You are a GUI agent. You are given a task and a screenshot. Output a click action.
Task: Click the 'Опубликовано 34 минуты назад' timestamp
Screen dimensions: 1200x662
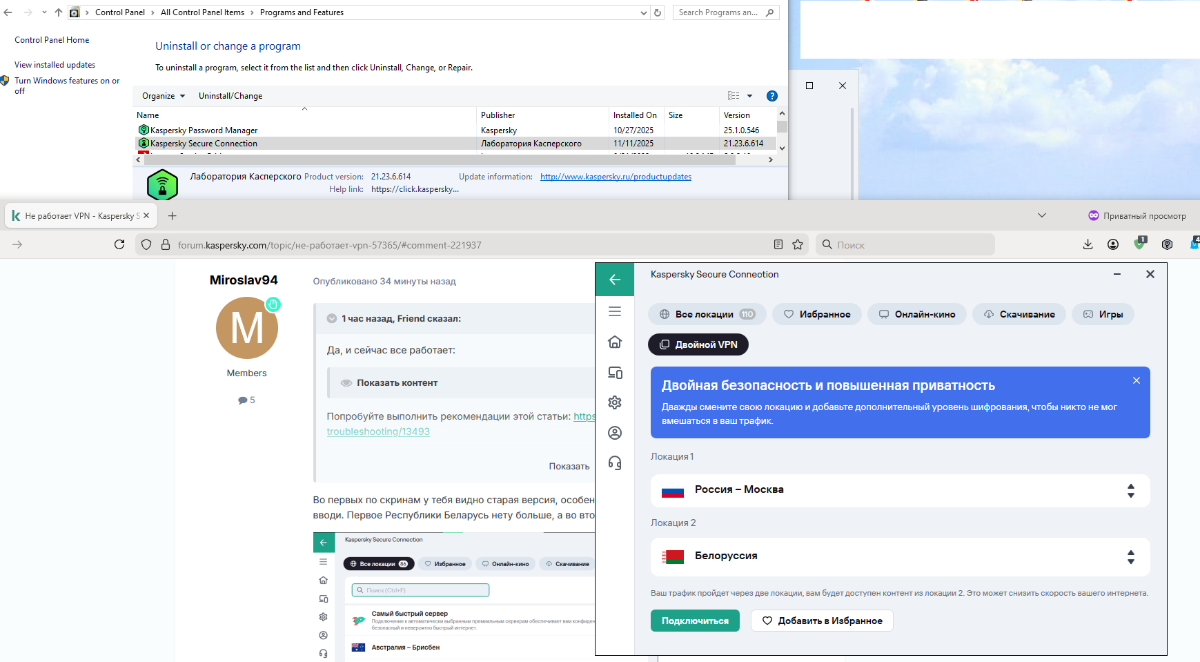pyautogui.click(x=384, y=282)
